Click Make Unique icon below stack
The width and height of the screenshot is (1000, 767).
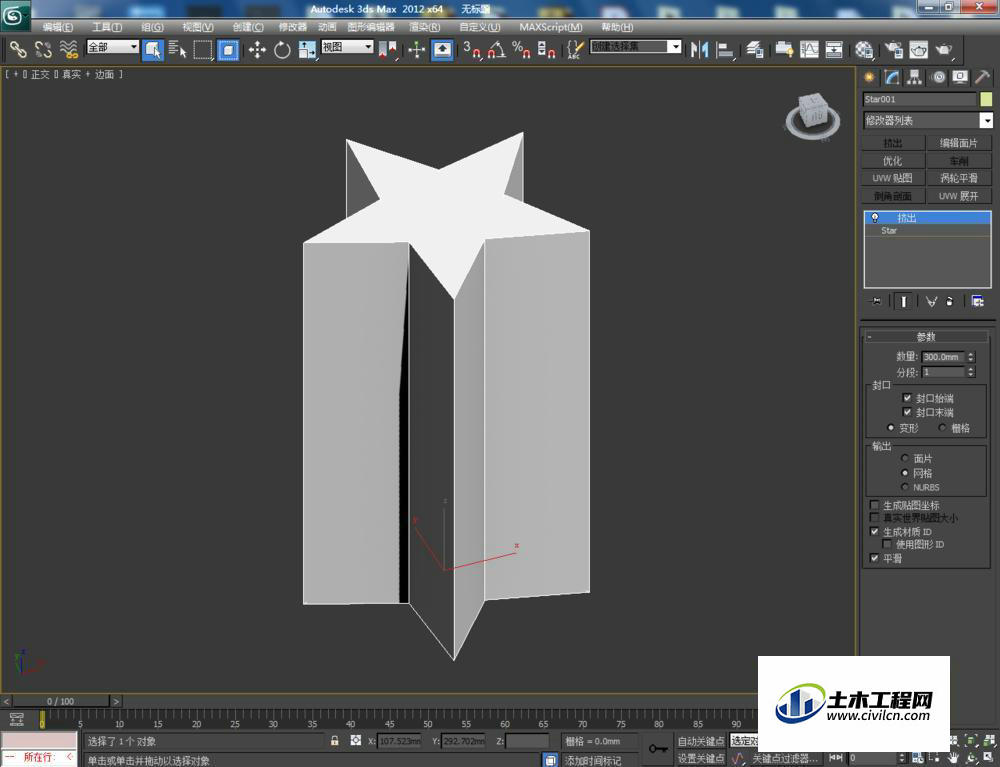click(932, 301)
